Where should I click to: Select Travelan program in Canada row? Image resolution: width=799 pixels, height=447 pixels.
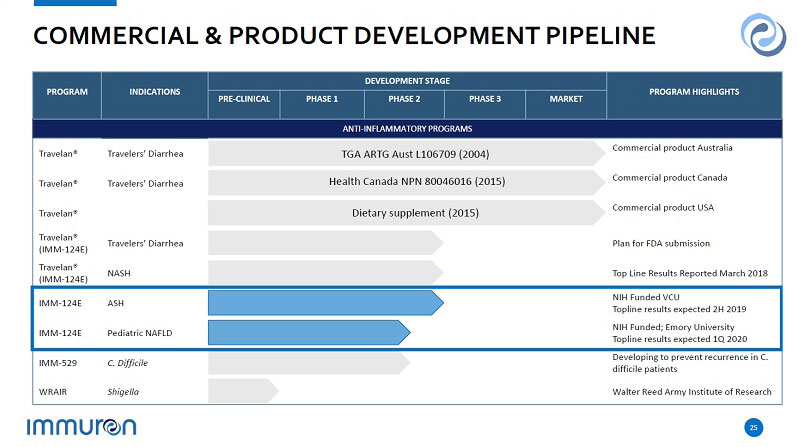pyautogui.click(x=58, y=183)
